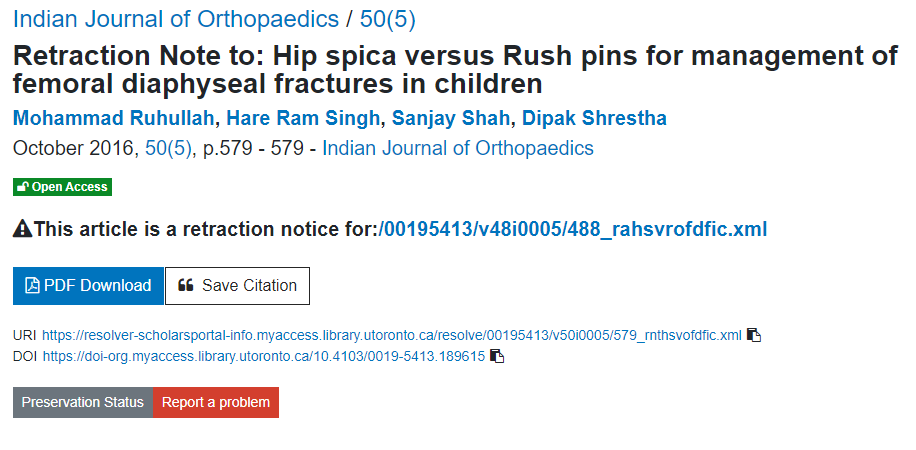Copy the URI link with clipboard icon
Viewport: 916px width, 450px height.
[754, 335]
